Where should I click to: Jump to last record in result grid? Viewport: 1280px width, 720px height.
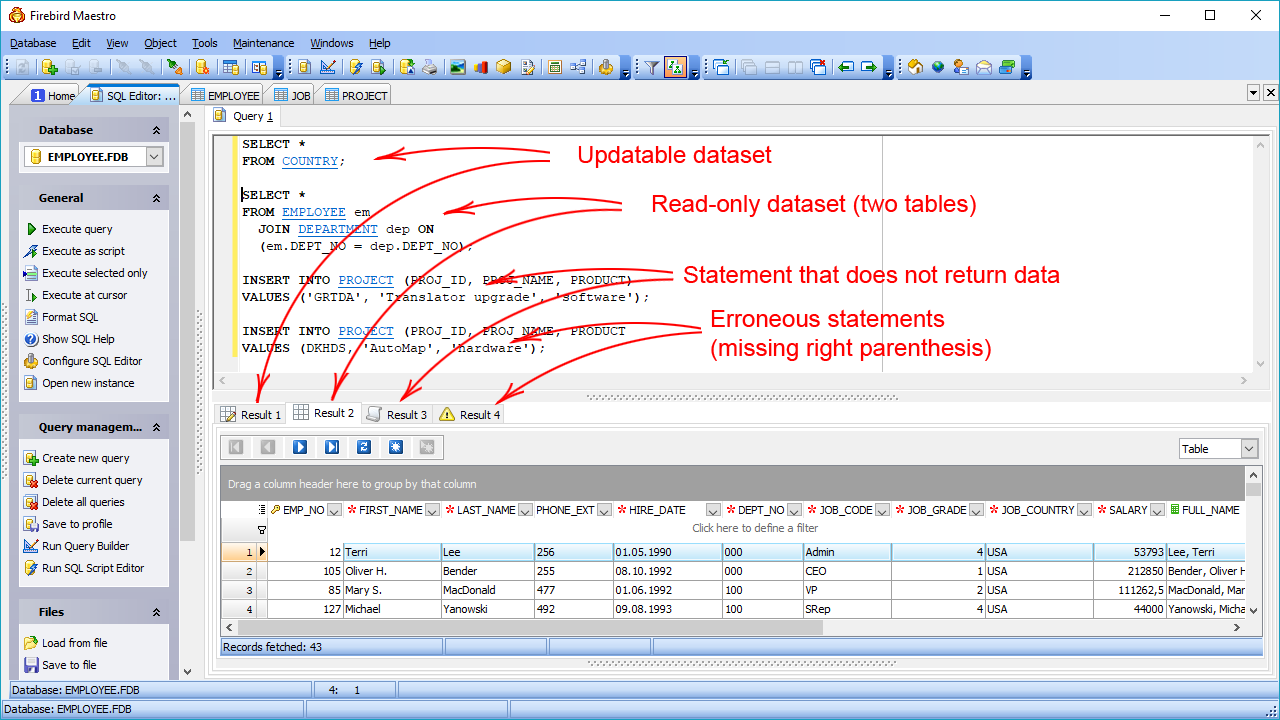coord(332,447)
